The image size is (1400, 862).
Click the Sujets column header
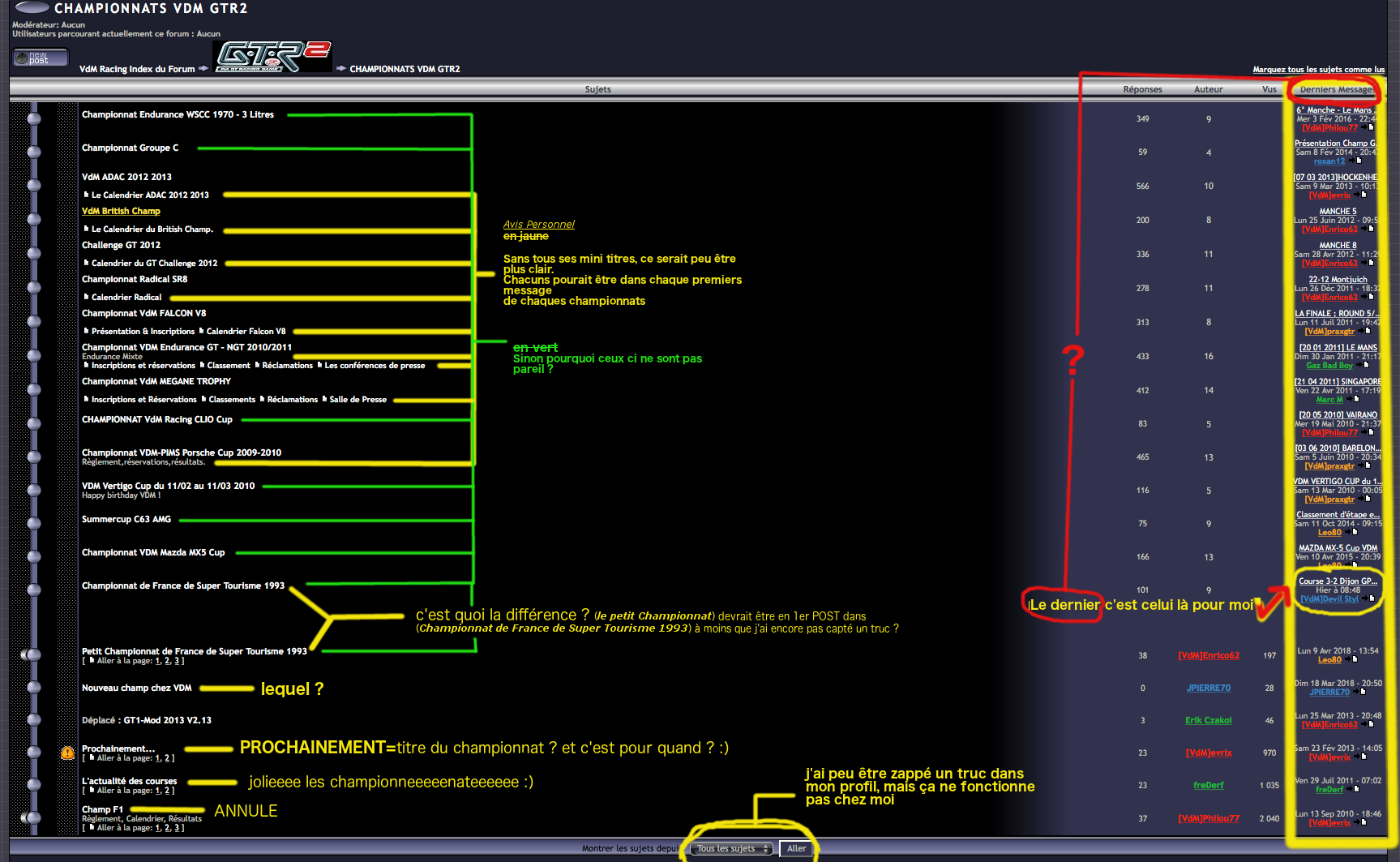tap(598, 89)
